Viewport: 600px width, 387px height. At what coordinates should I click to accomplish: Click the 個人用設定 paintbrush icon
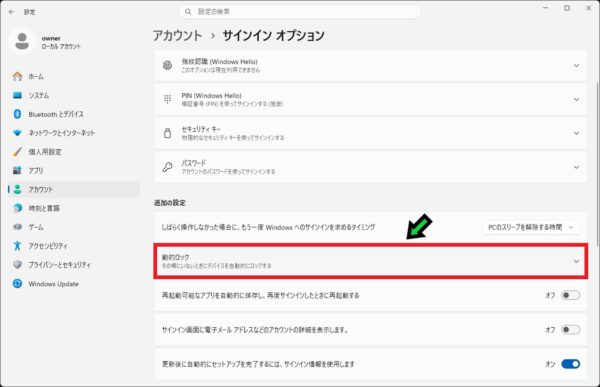[x=17, y=152]
